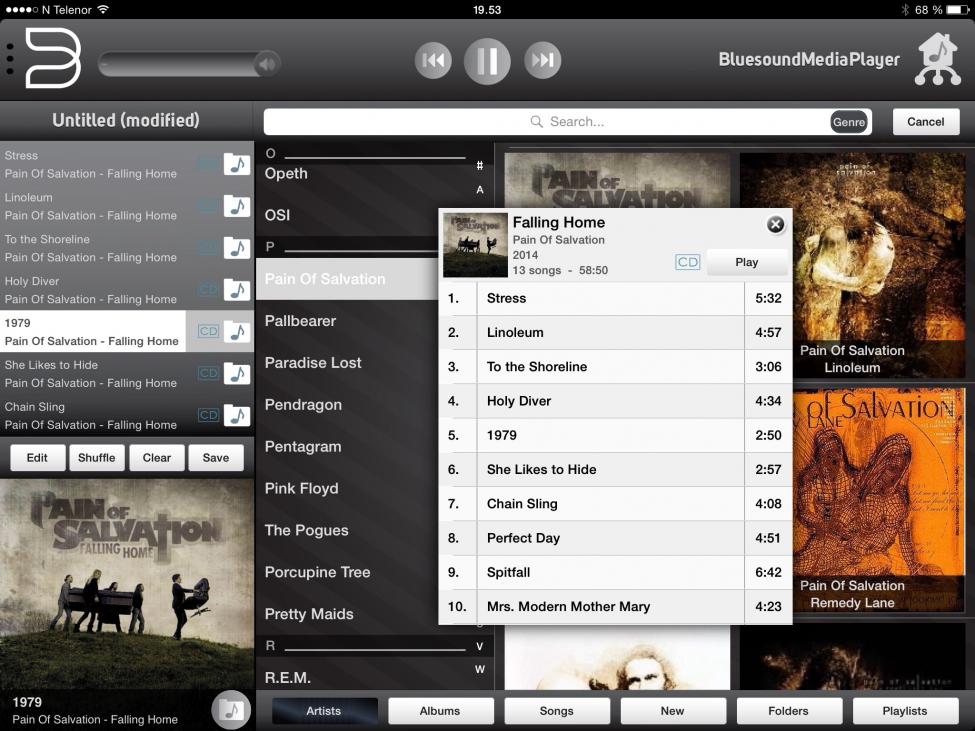Click the music note icon for Stress
Screen dimensions: 975x731
(237, 164)
